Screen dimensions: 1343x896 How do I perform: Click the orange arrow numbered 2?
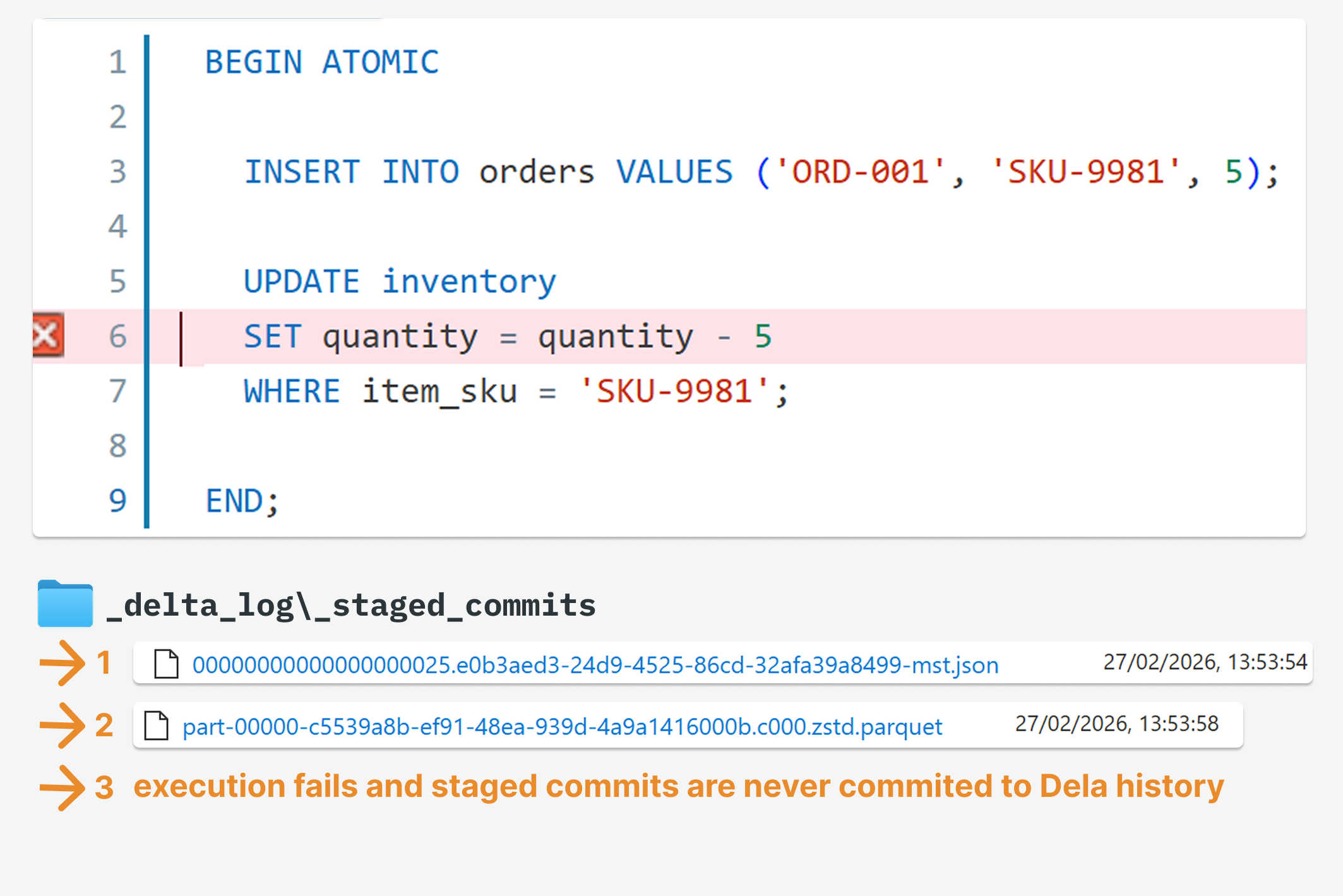click(63, 725)
